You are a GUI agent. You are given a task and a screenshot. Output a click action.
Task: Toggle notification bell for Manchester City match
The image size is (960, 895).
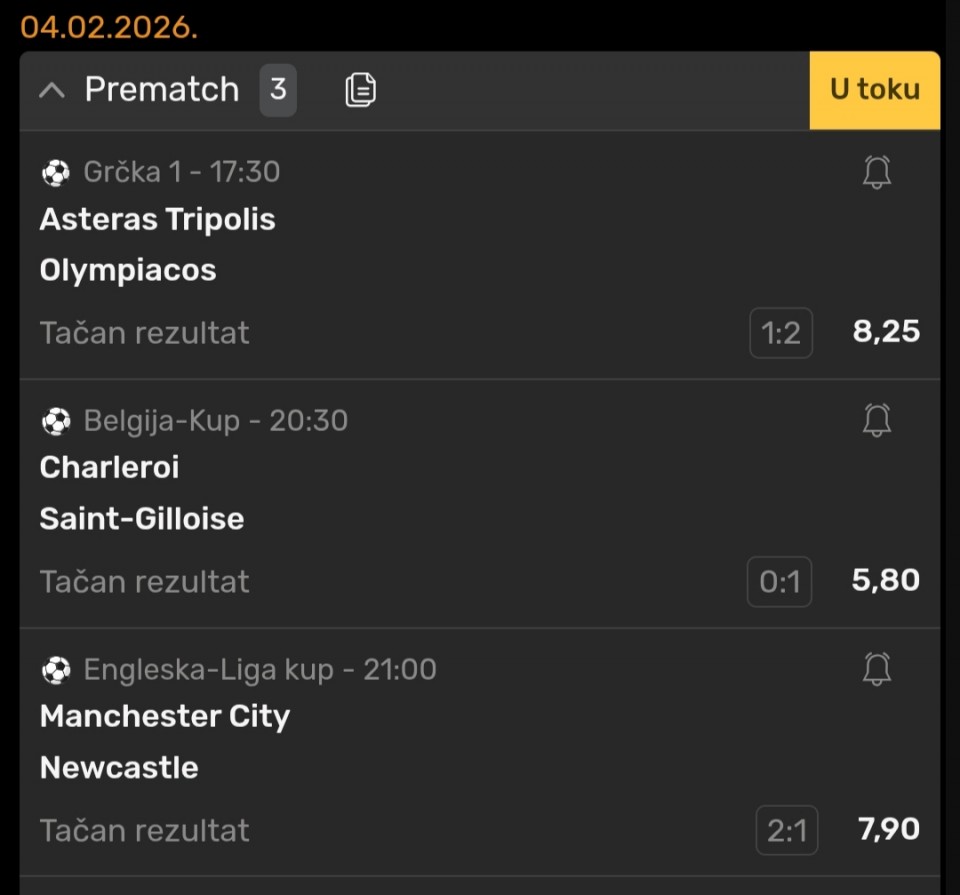[x=877, y=670]
